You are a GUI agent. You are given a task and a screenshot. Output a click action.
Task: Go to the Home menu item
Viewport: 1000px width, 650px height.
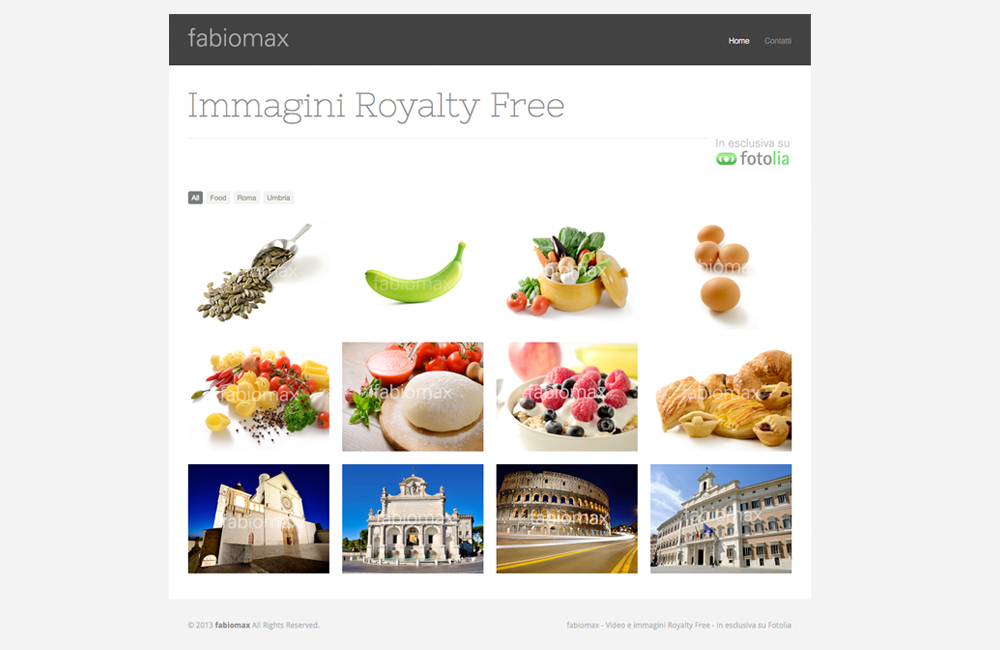point(739,41)
